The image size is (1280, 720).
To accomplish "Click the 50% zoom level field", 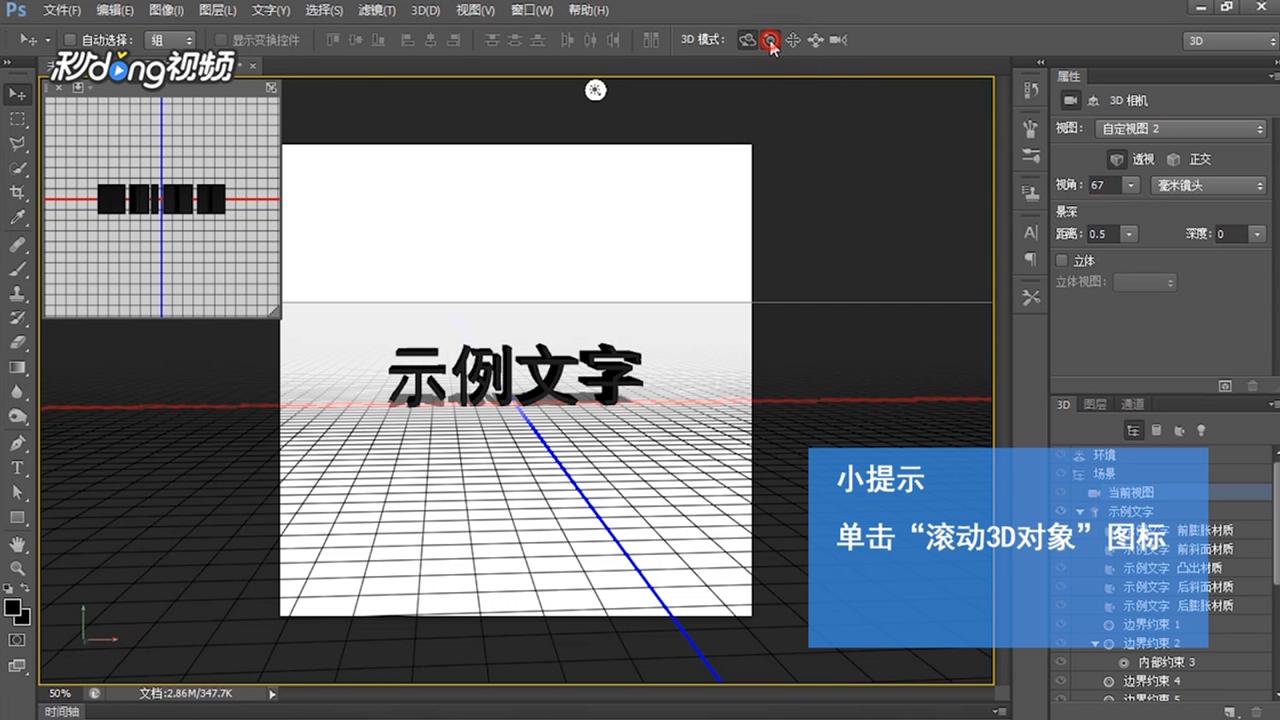I will (62, 693).
